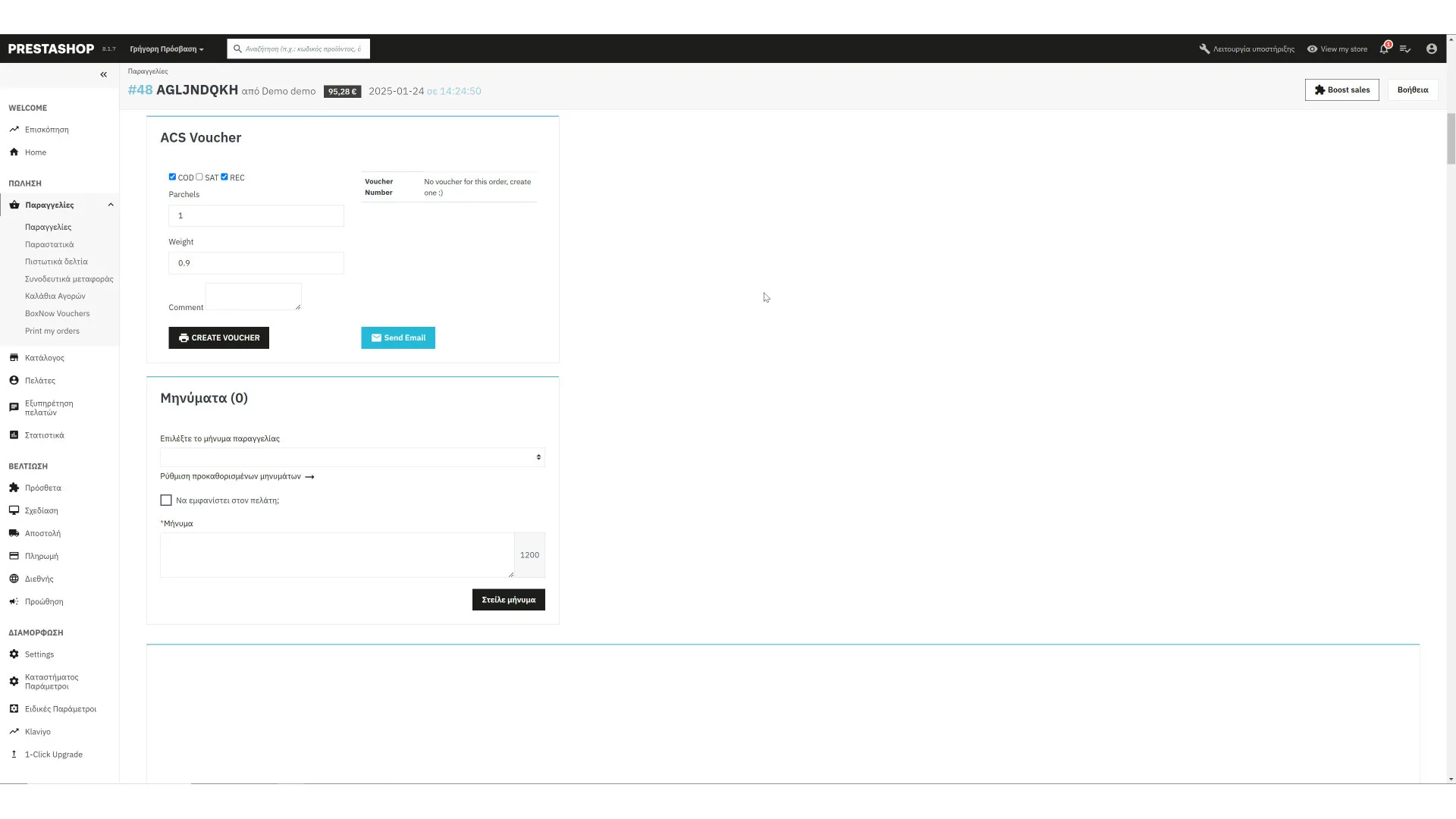1456x819 pixels.
Task: Open Στατιστικά stats chart item
Action: pos(44,435)
